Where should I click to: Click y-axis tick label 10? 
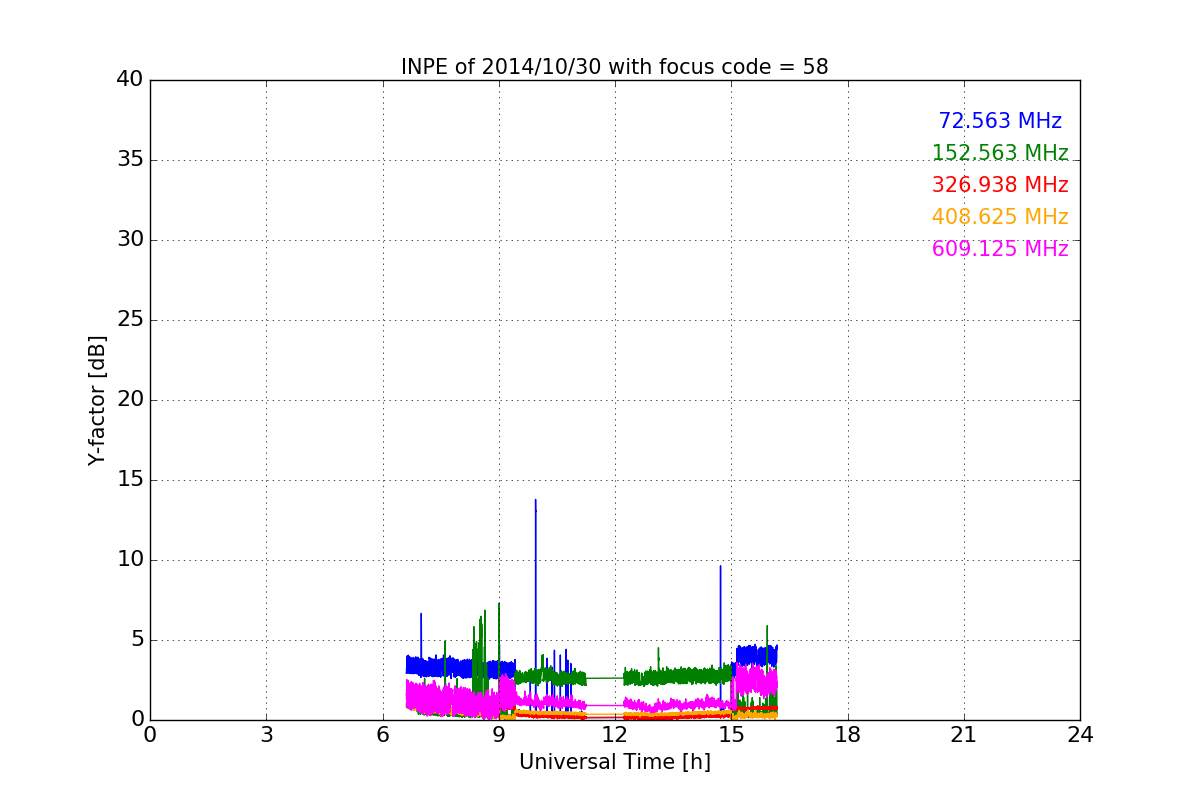pos(130,560)
